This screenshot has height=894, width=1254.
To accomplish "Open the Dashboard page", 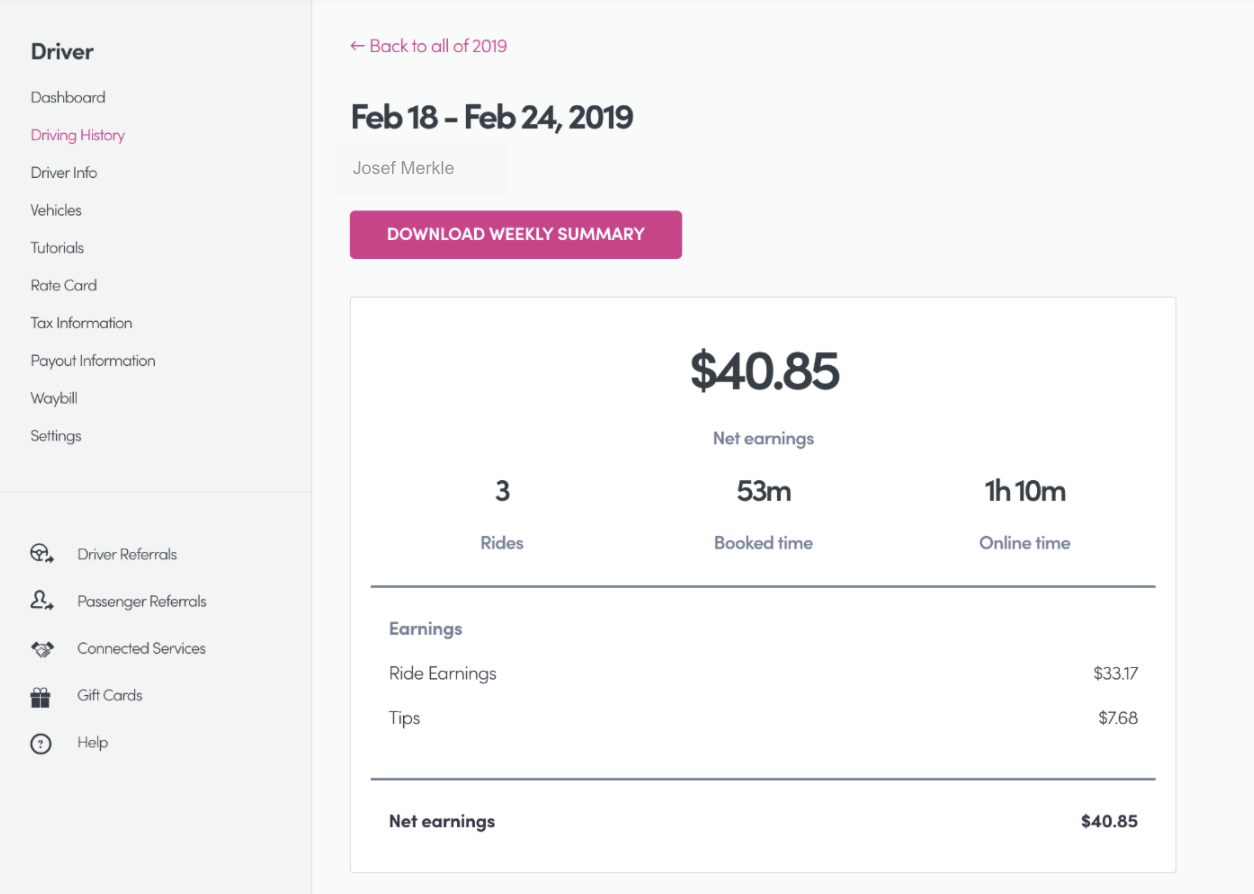I will [68, 98].
